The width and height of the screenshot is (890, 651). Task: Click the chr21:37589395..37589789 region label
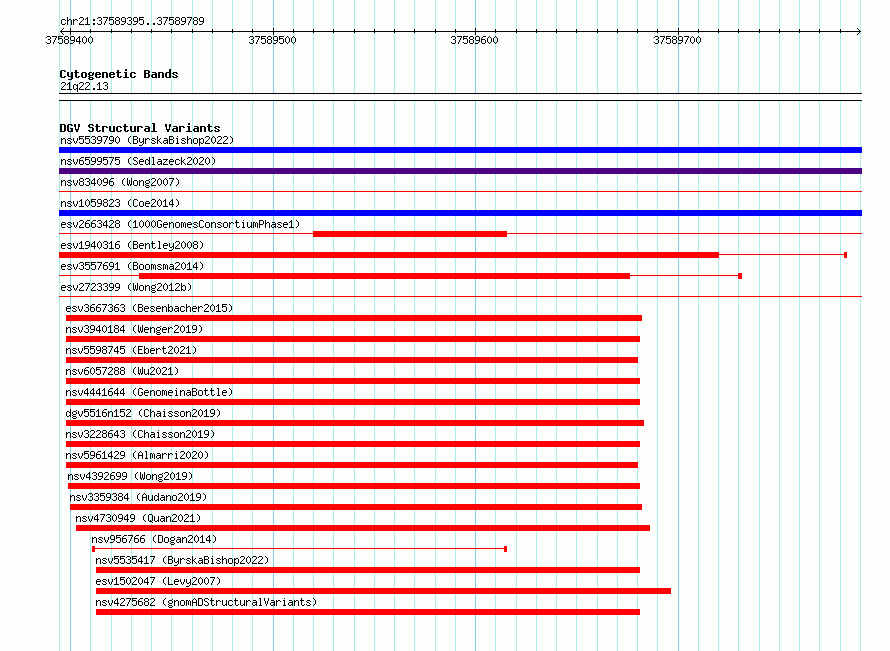point(132,21)
